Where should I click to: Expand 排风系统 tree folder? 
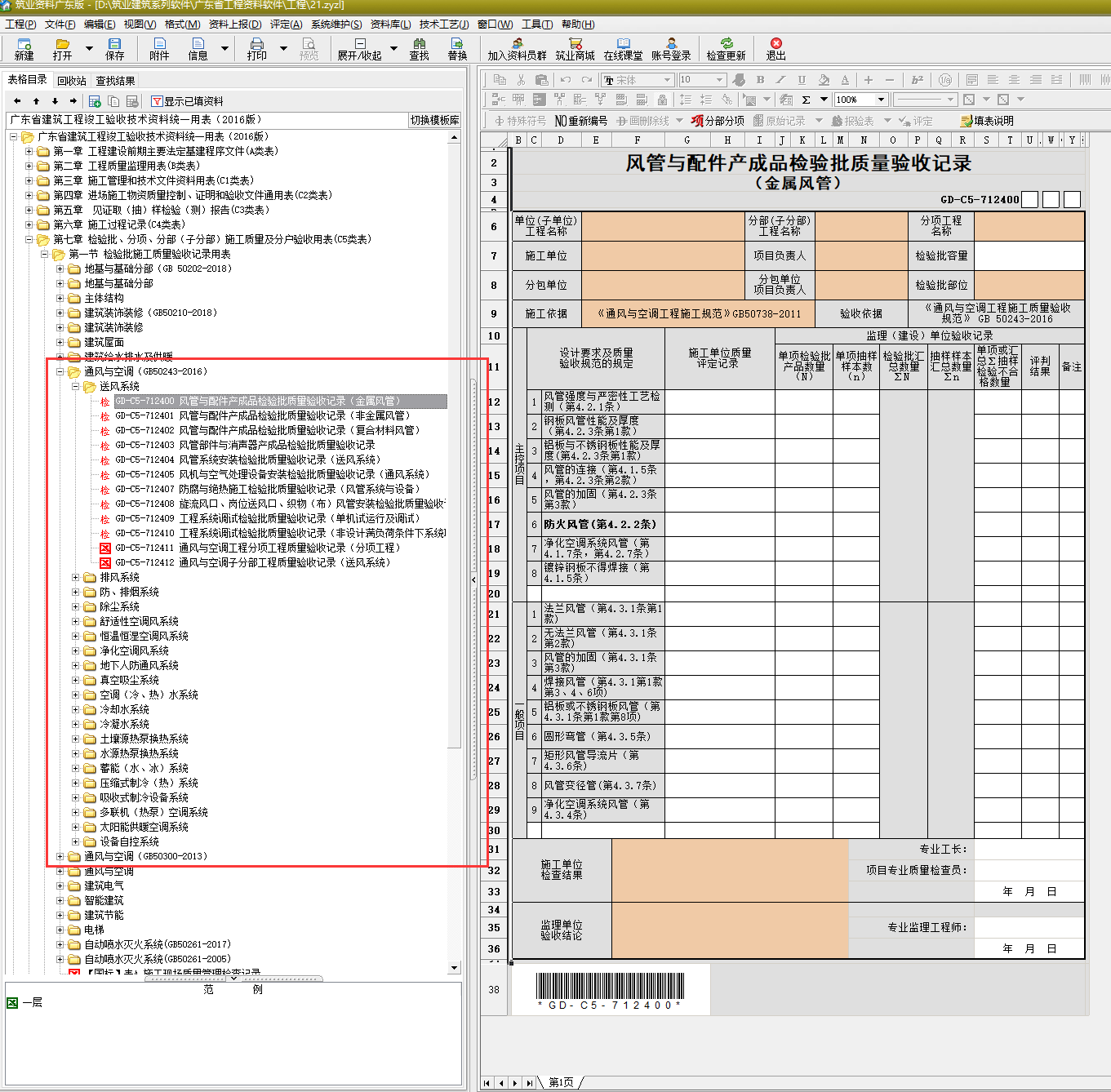click(x=76, y=578)
